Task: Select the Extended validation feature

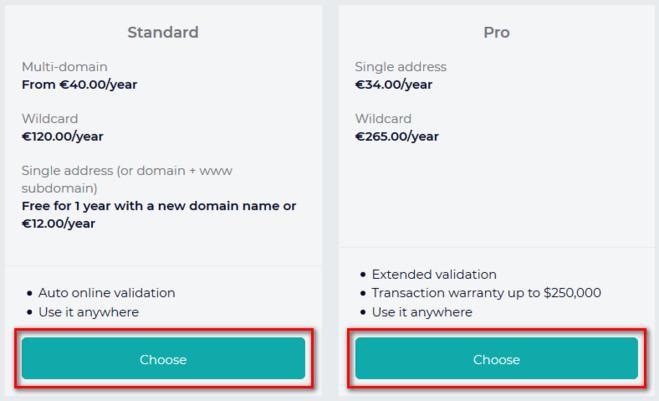Action: click(x=434, y=274)
